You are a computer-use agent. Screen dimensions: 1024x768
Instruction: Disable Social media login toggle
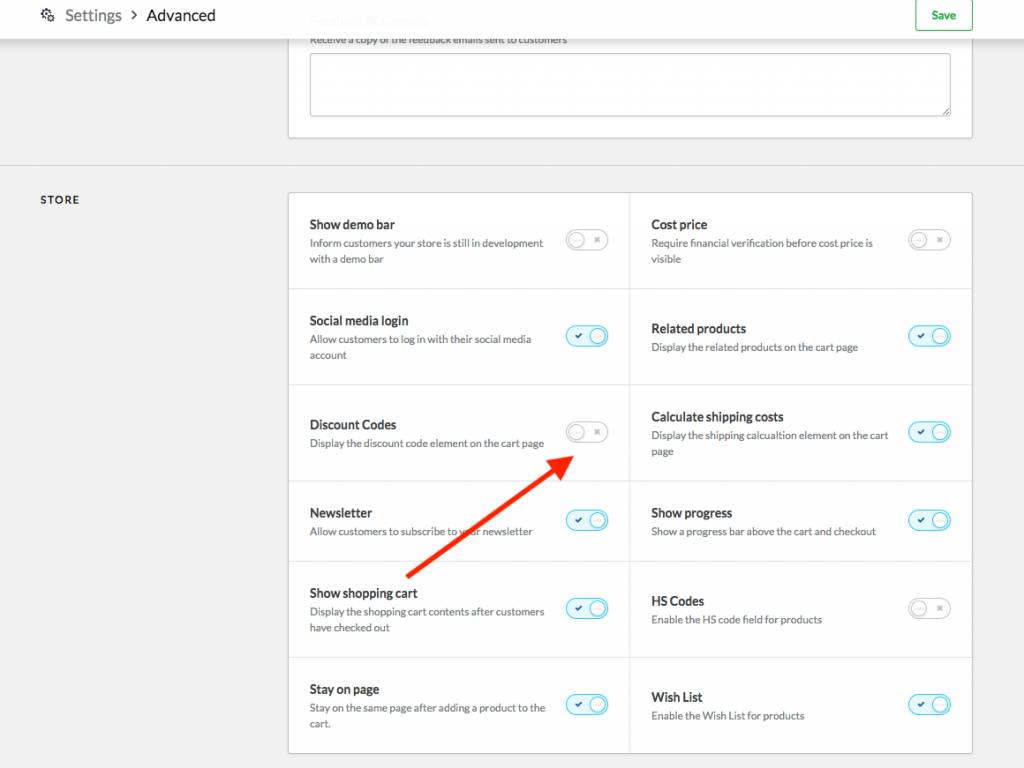[587, 336]
